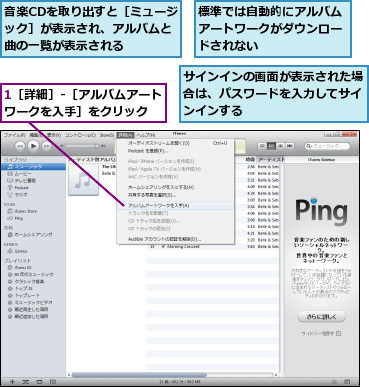Choose 共有する写真を選択 menu entry
369x387 pixels.
tap(175, 195)
